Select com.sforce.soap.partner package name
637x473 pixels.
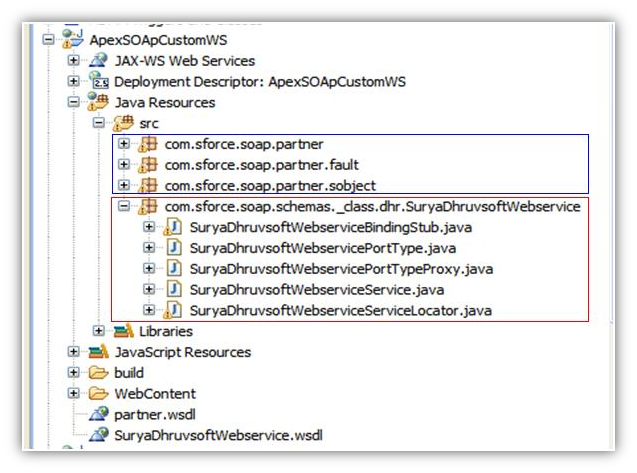point(244,144)
